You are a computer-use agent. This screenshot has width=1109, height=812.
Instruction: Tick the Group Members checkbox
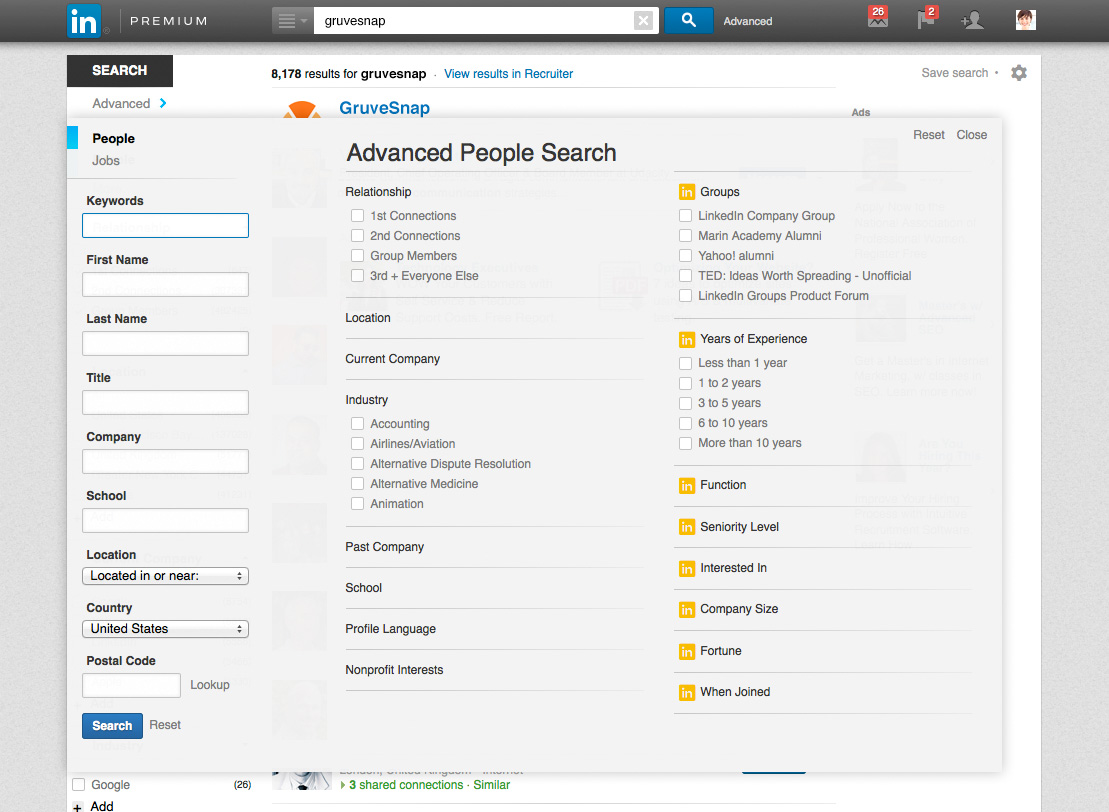[357, 255]
